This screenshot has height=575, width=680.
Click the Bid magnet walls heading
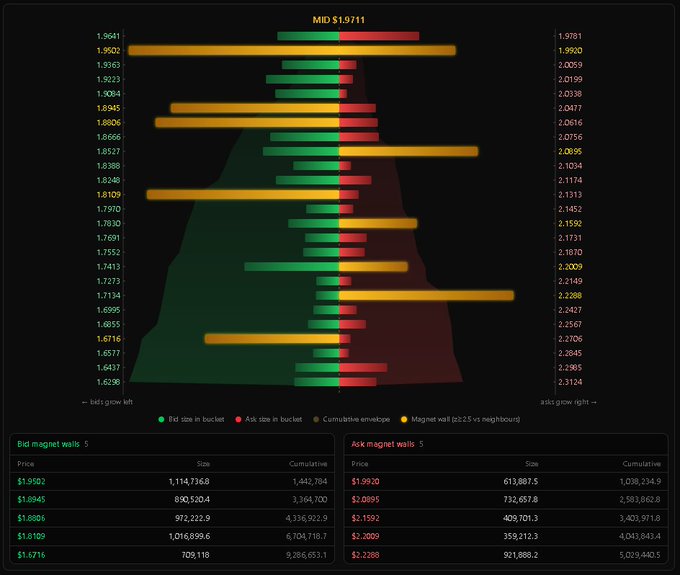point(48,444)
